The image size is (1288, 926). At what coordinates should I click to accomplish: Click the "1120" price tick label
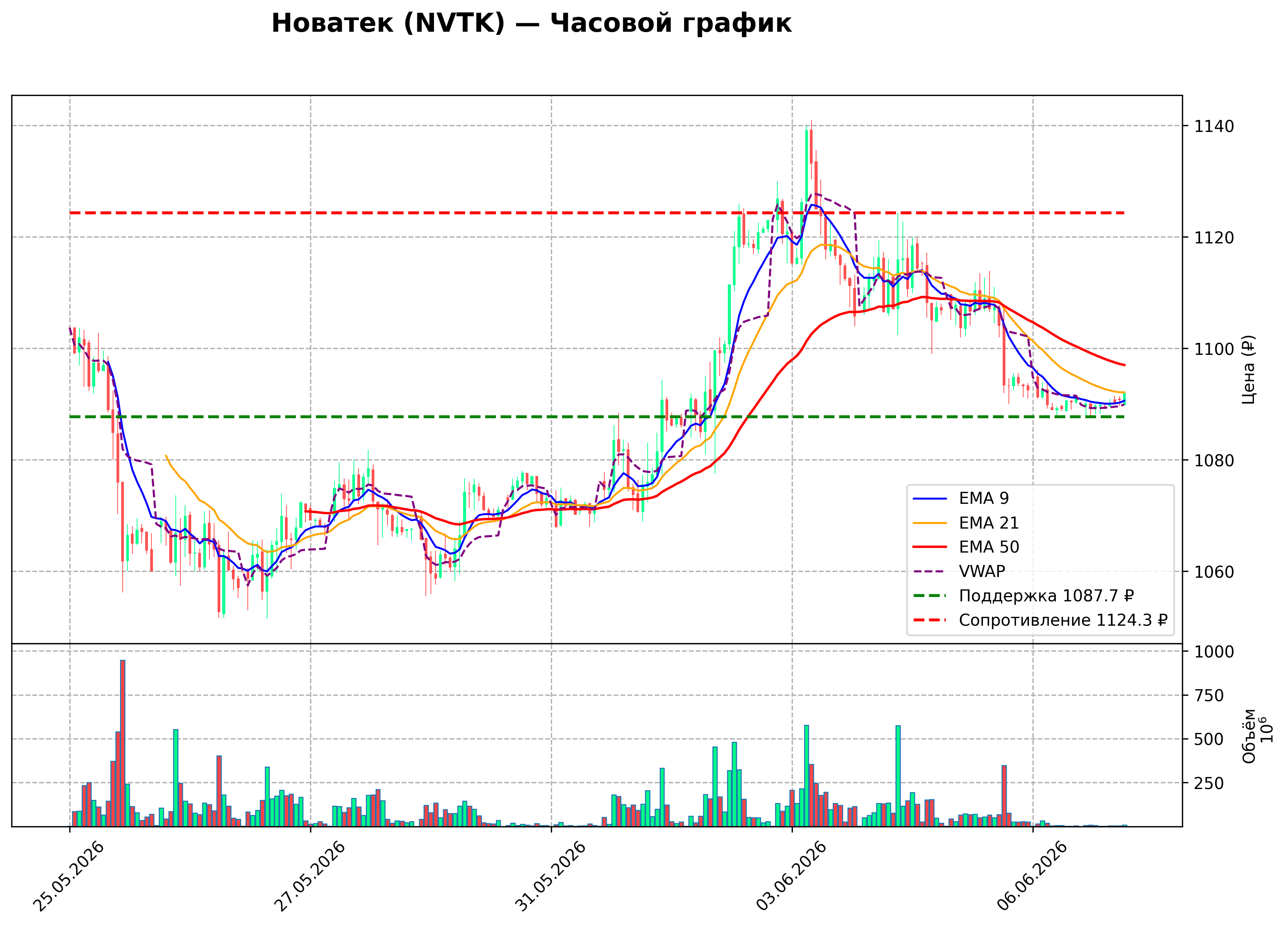click(1214, 238)
